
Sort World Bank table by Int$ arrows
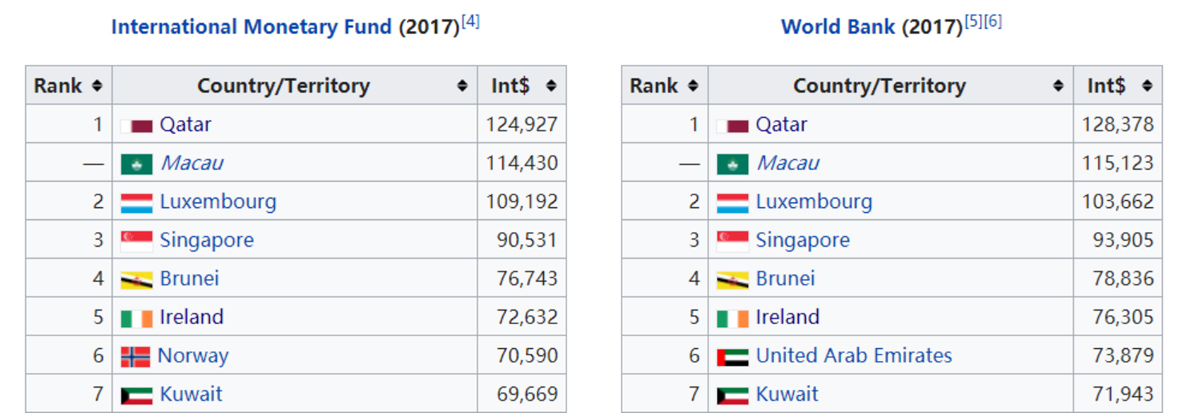(1146, 86)
